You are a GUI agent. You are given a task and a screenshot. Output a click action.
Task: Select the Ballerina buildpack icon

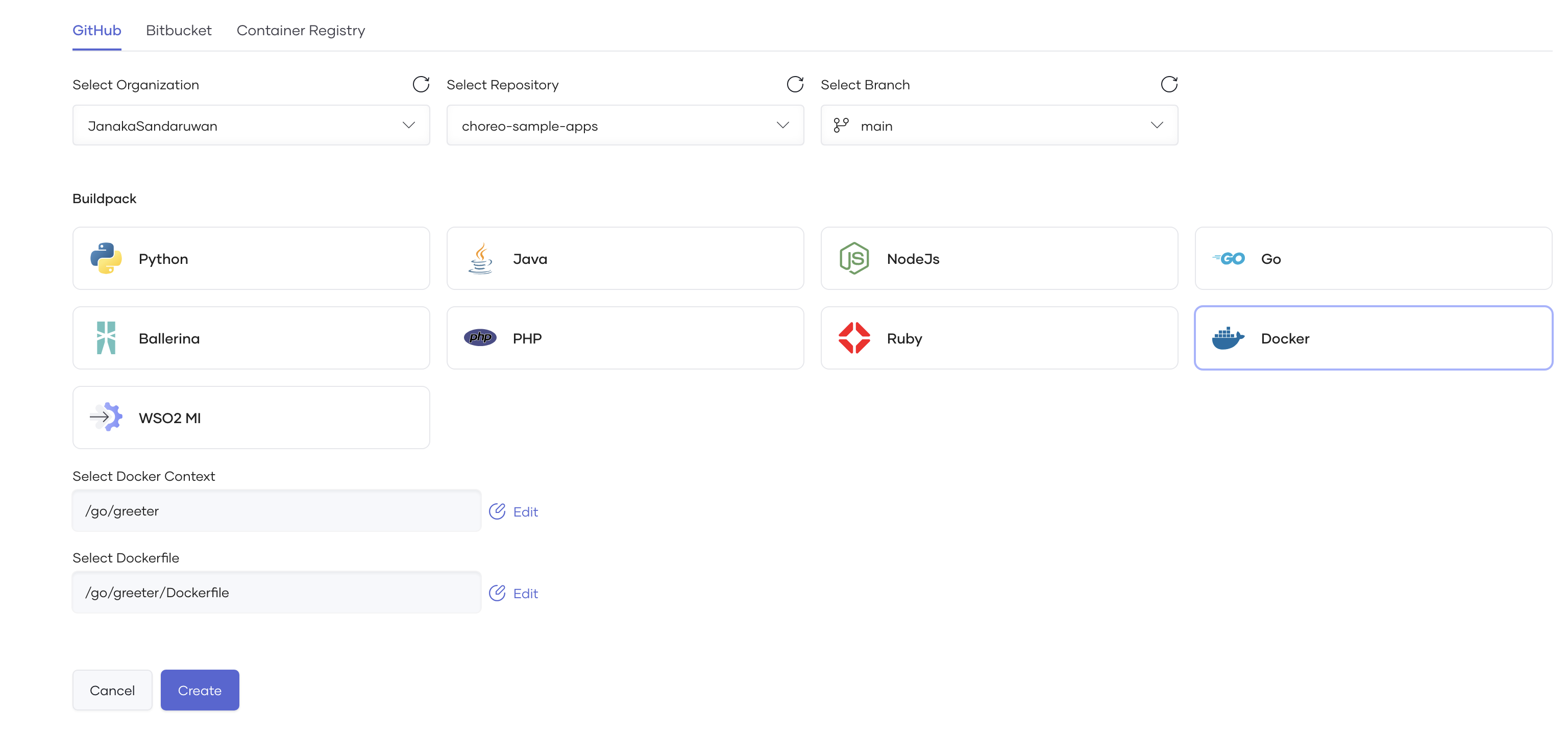(106, 338)
